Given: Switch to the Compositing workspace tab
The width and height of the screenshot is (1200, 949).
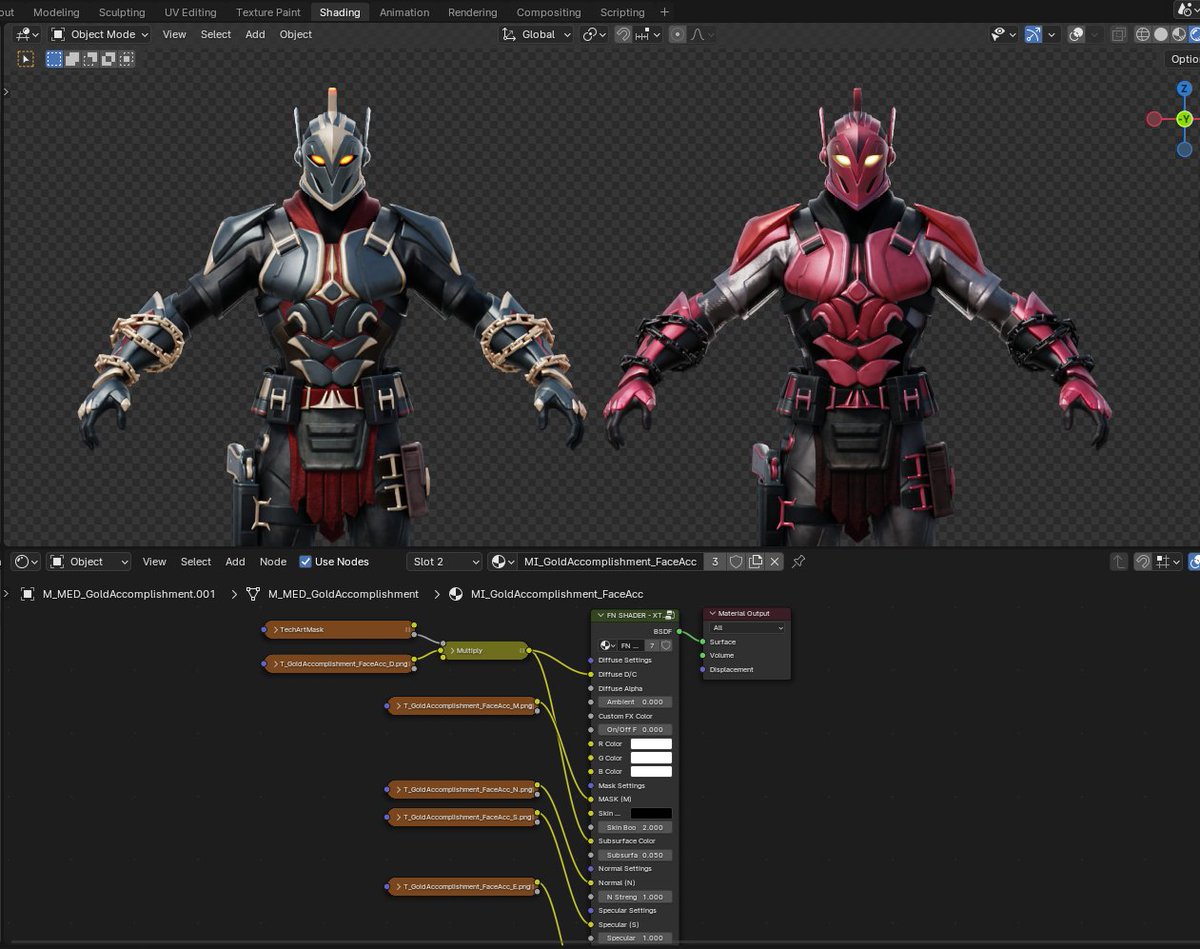Looking at the screenshot, I should pyautogui.click(x=548, y=12).
